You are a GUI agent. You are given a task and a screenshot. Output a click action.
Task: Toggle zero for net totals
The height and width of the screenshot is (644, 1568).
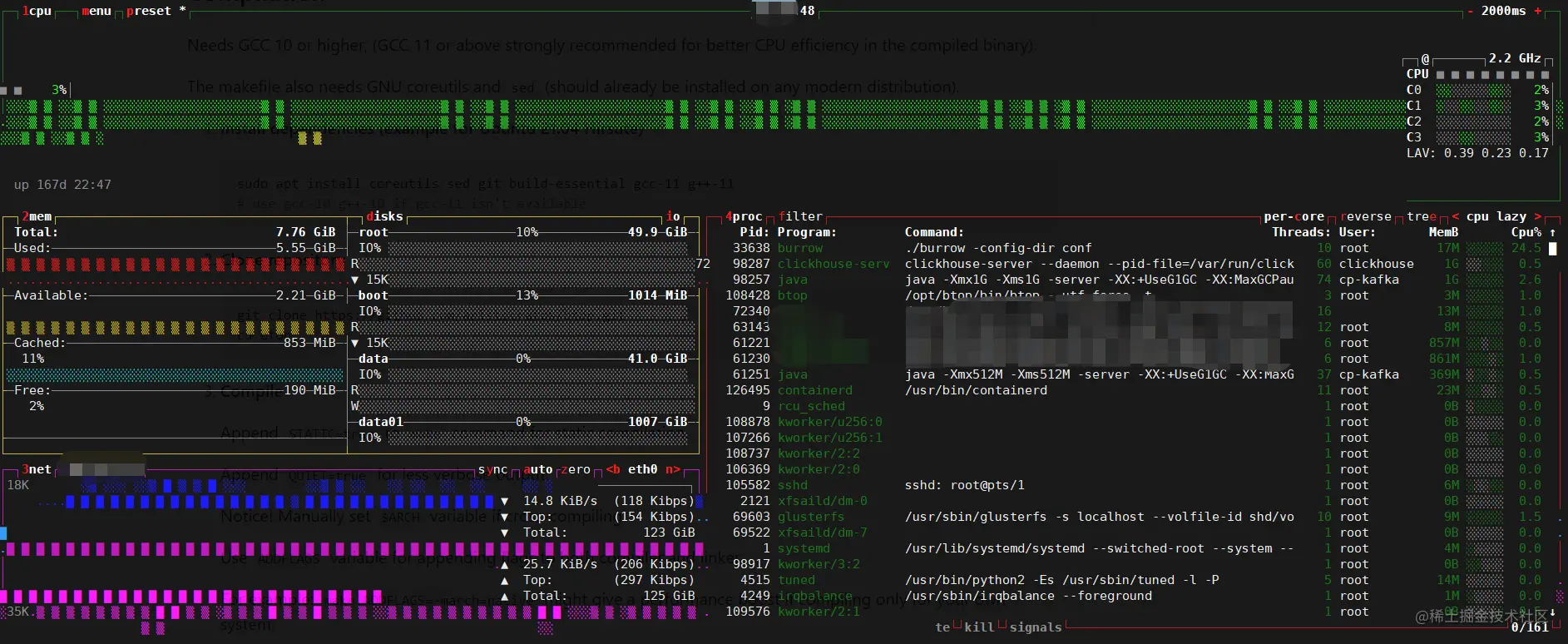tap(576, 469)
